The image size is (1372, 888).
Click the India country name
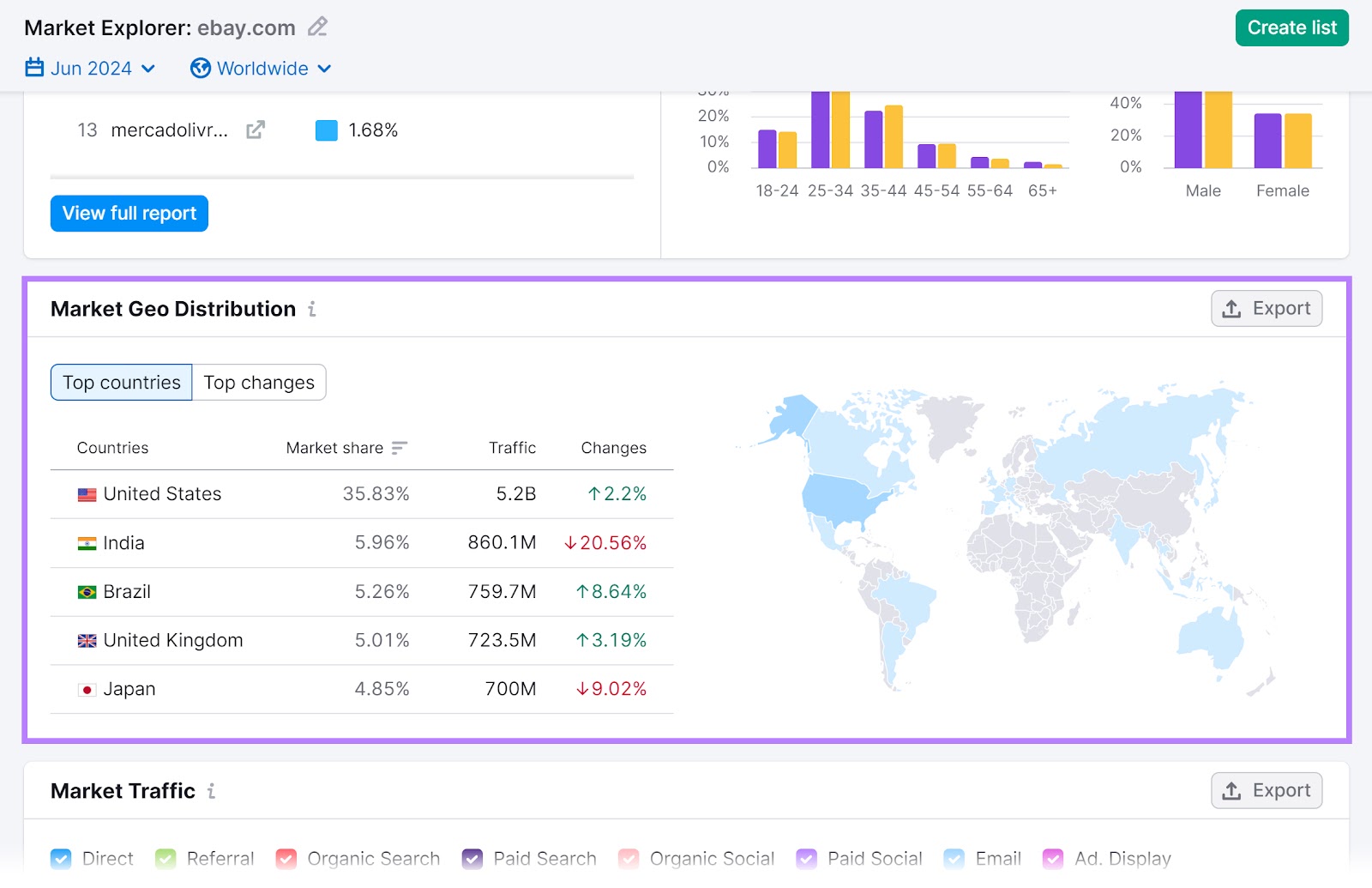pyautogui.click(x=123, y=543)
